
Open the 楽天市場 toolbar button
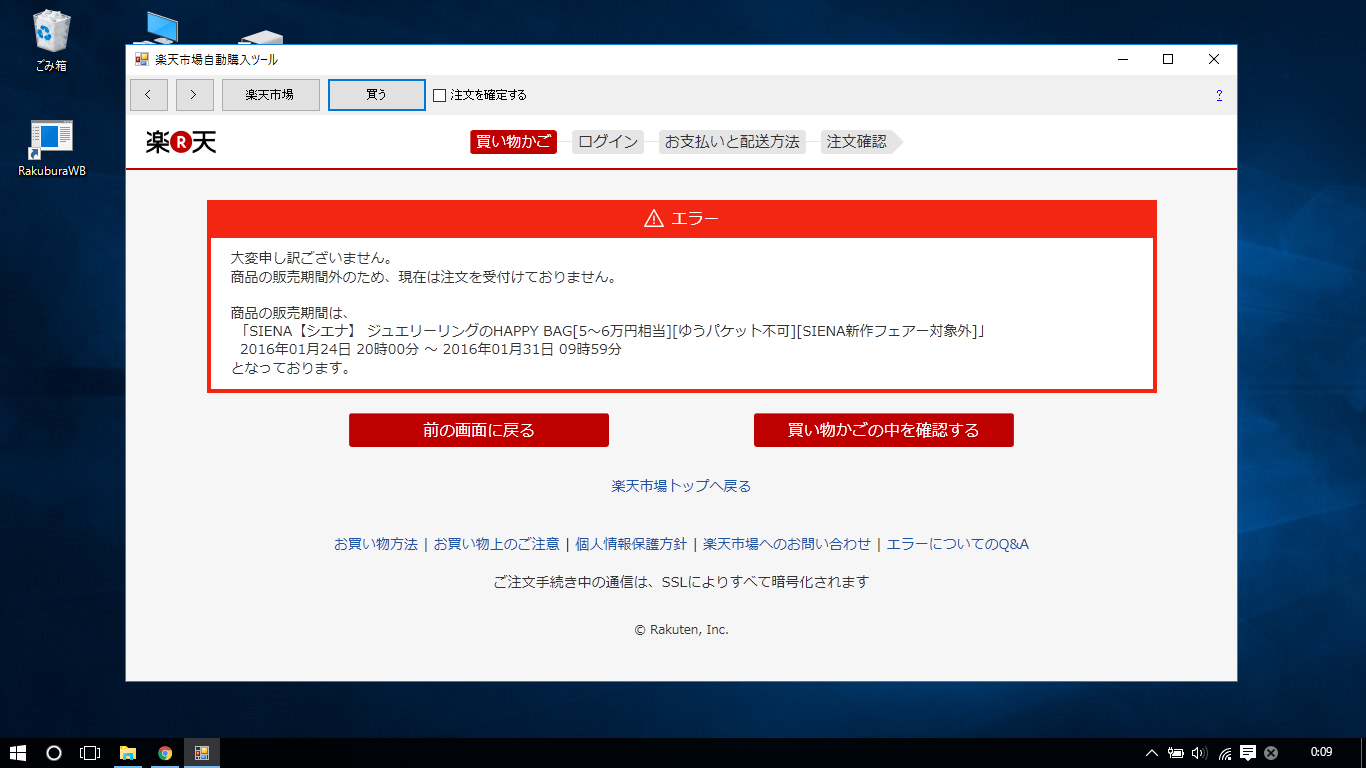click(270, 95)
